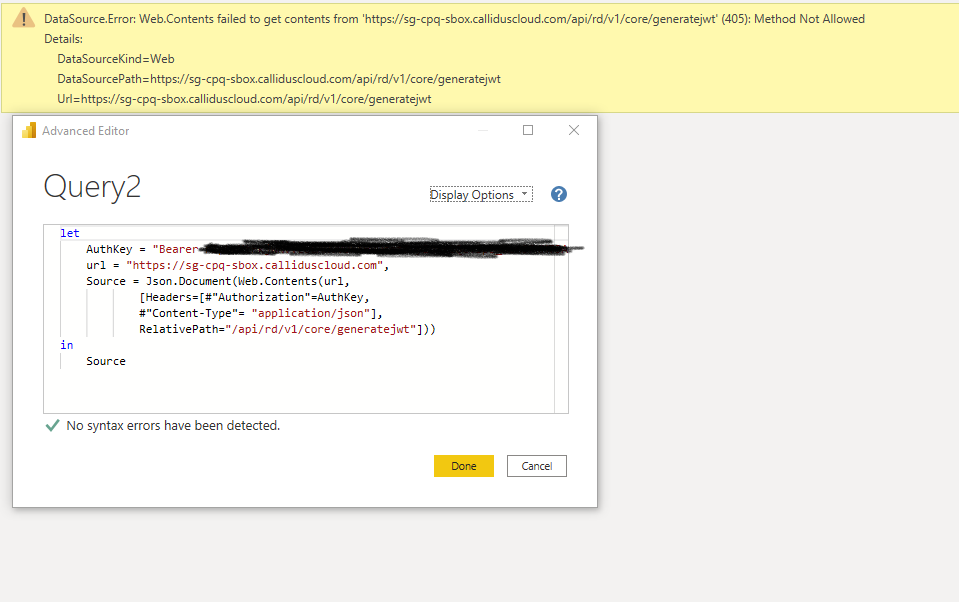Click the 'let' keyword in the code
The width and height of the screenshot is (959, 602).
[70, 233]
